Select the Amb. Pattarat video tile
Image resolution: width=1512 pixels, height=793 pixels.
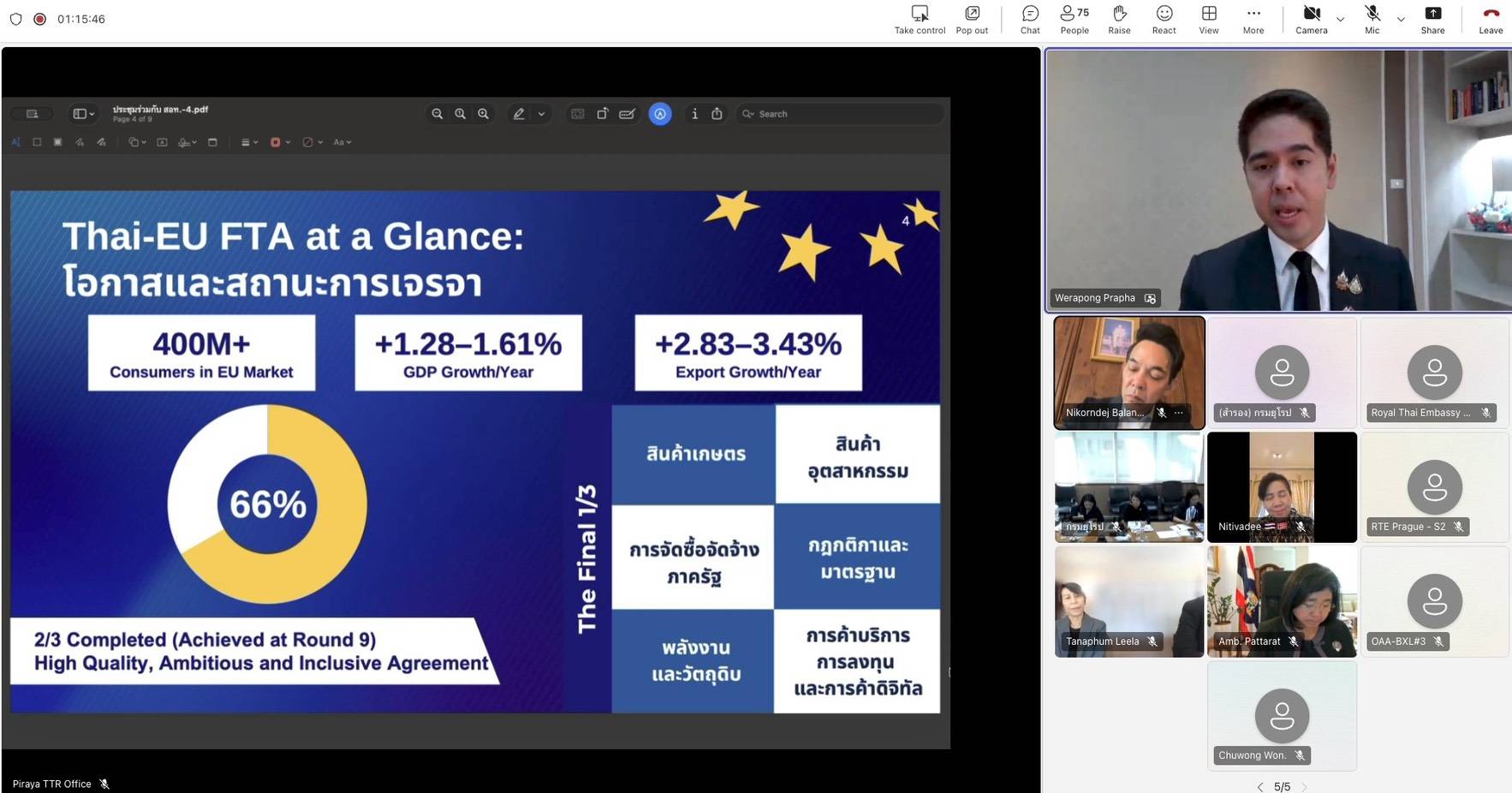1282,601
